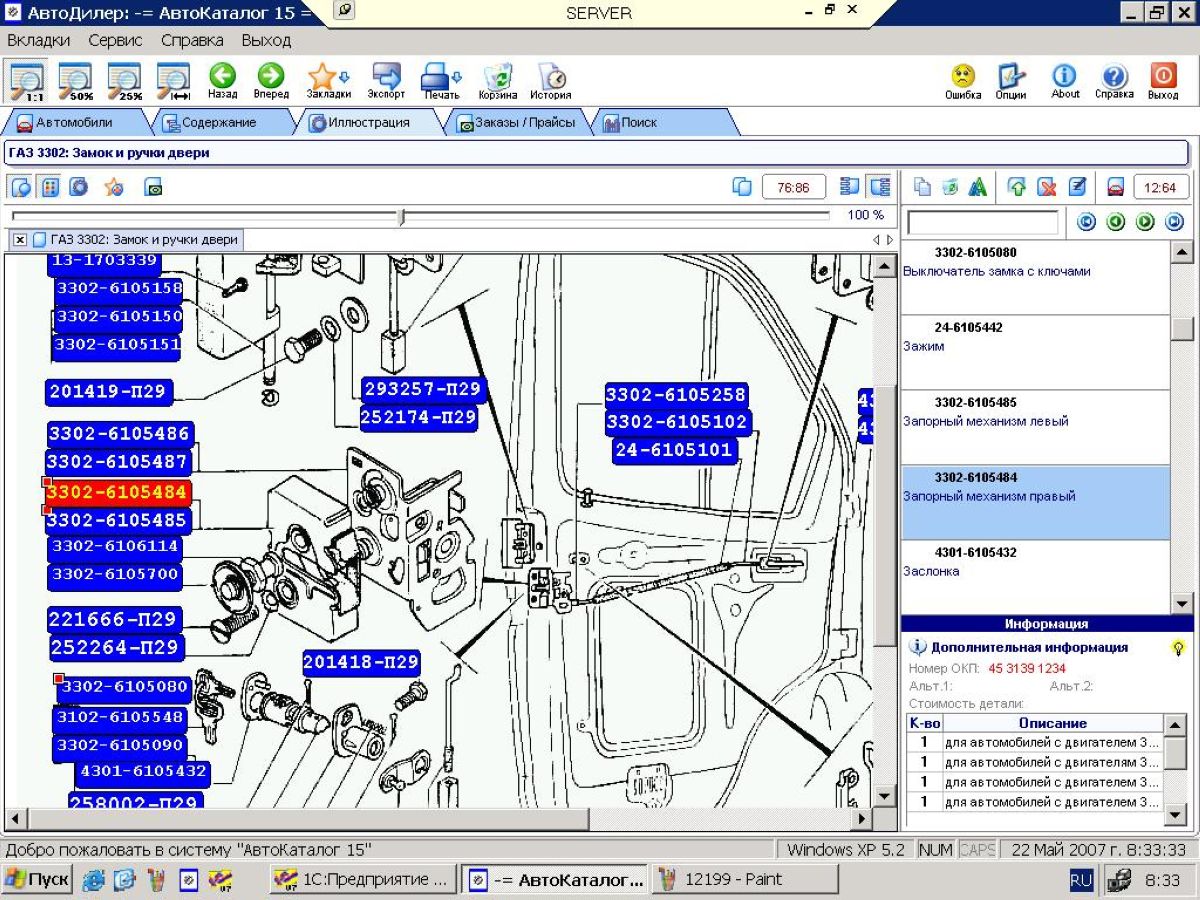Click the red X delete icon
The width and height of the screenshot is (1200, 900).
1046,187
